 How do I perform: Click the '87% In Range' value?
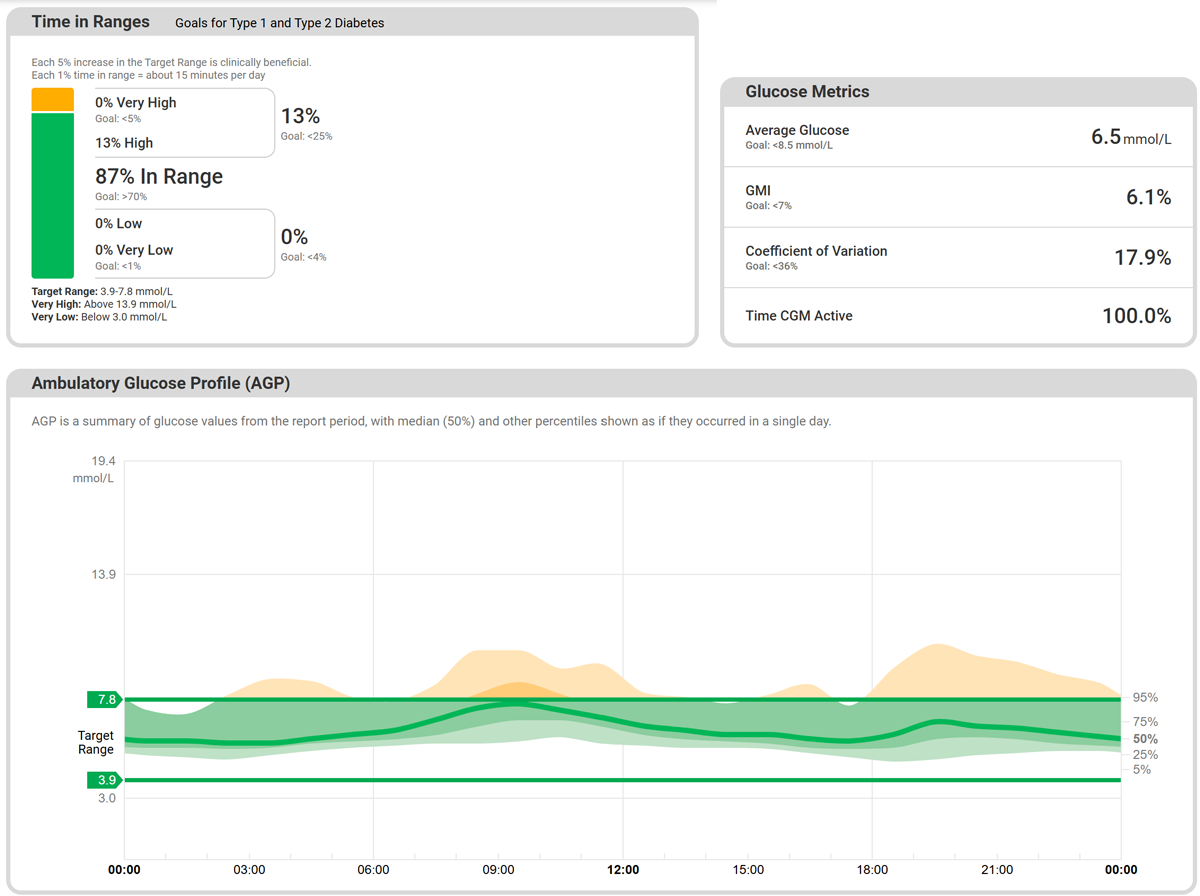(159, 177)
